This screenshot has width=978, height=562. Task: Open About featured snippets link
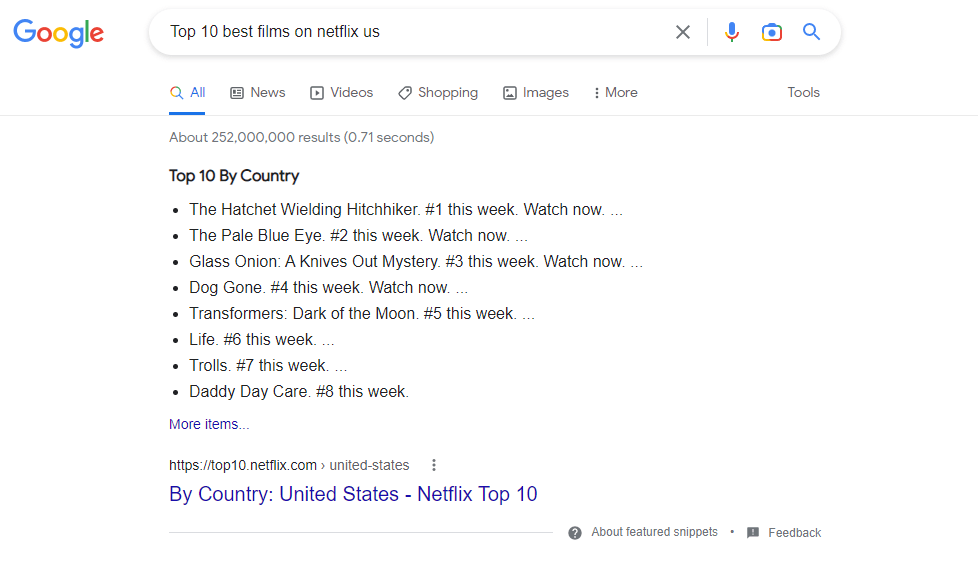(654, 532)
